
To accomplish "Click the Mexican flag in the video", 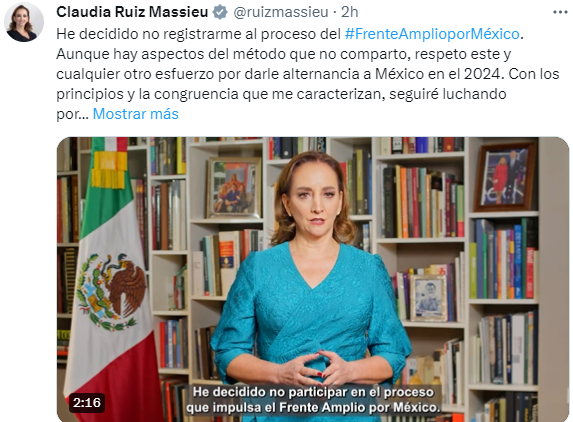I will coord(111,280).
